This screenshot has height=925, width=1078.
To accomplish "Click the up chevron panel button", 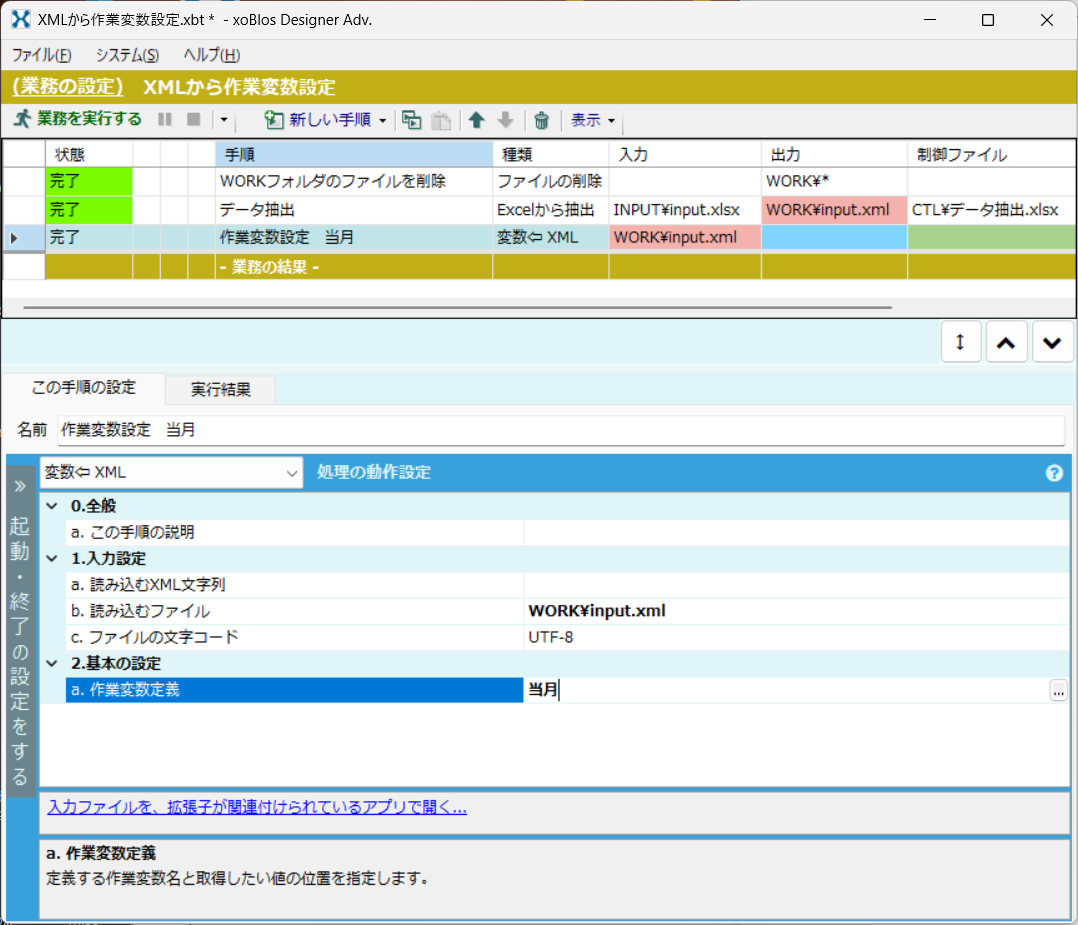I will [x=1006, y=342].
